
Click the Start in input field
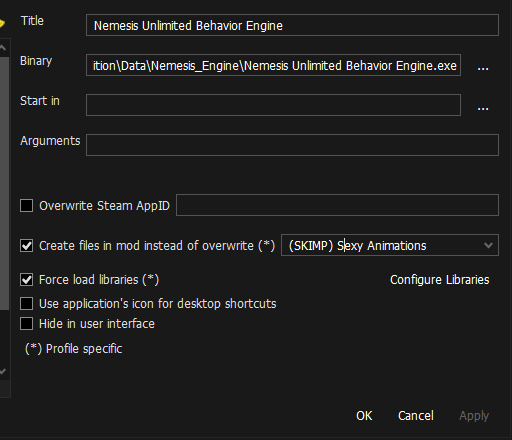click(x=273, y=105)
